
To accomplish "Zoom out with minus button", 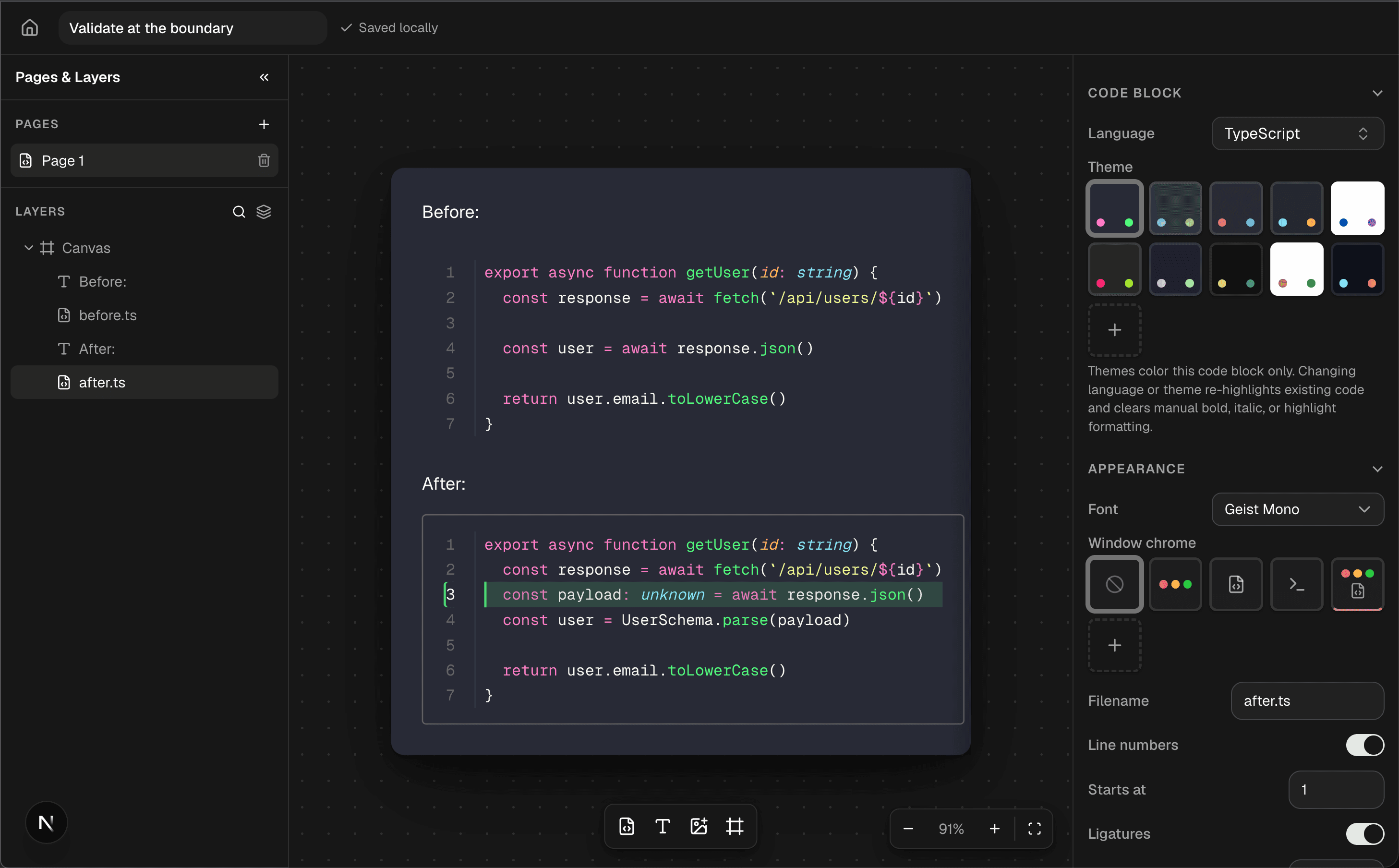I will 908,828.
